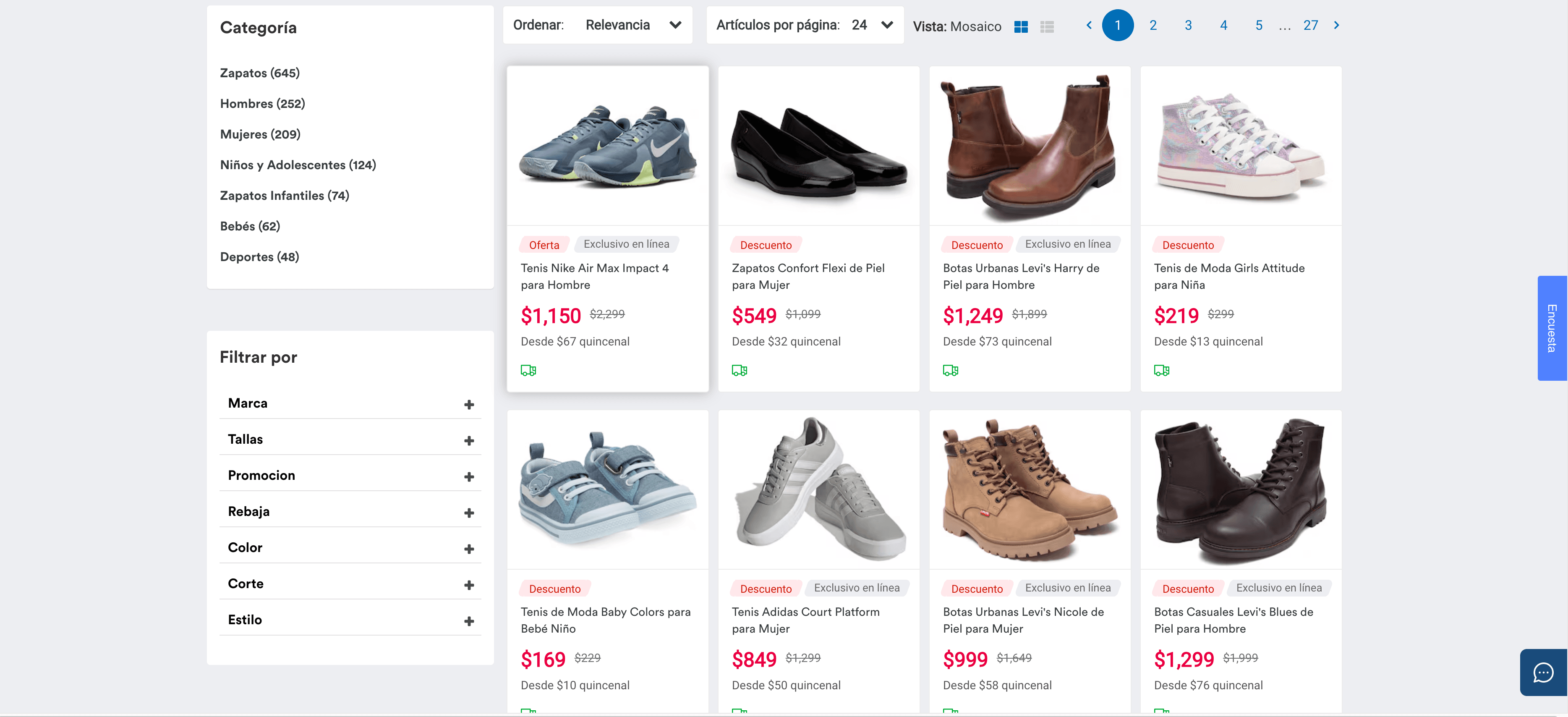
Task: Open title Botas Urbanas Levi's Nicole
Action: [x=1023, y=620]
